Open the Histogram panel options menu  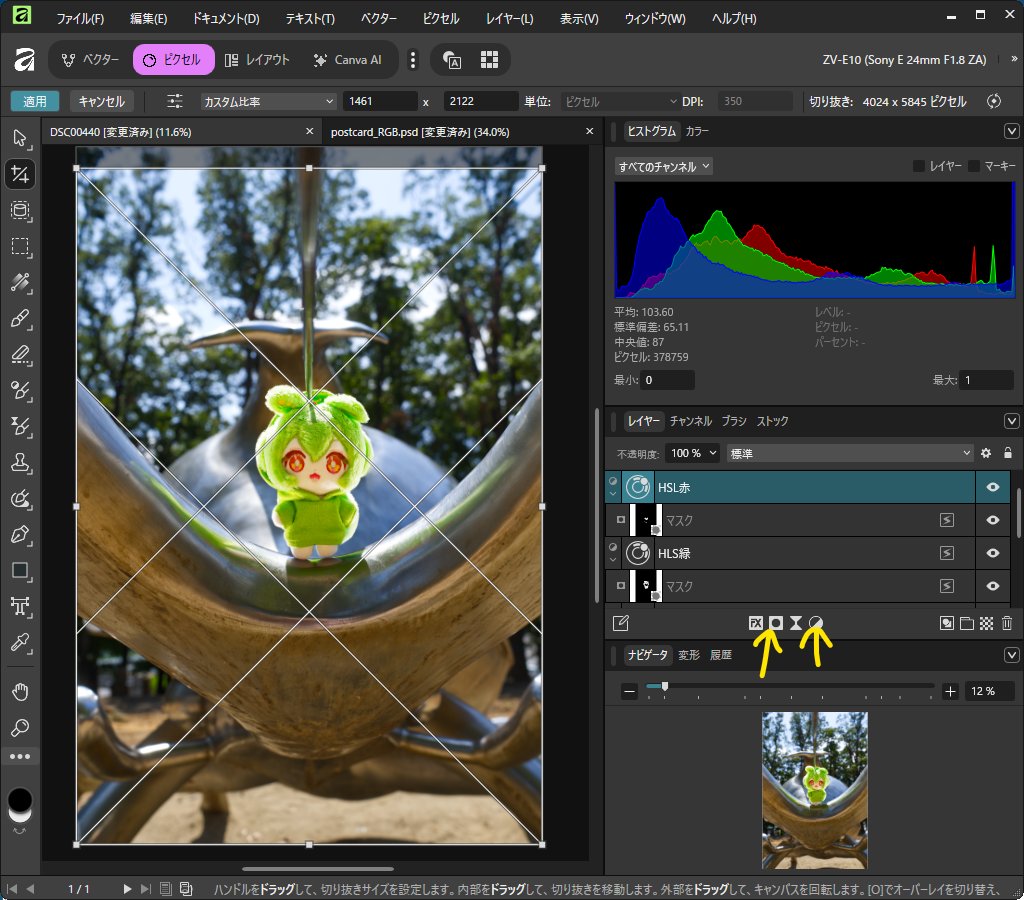pos(1011,131)
